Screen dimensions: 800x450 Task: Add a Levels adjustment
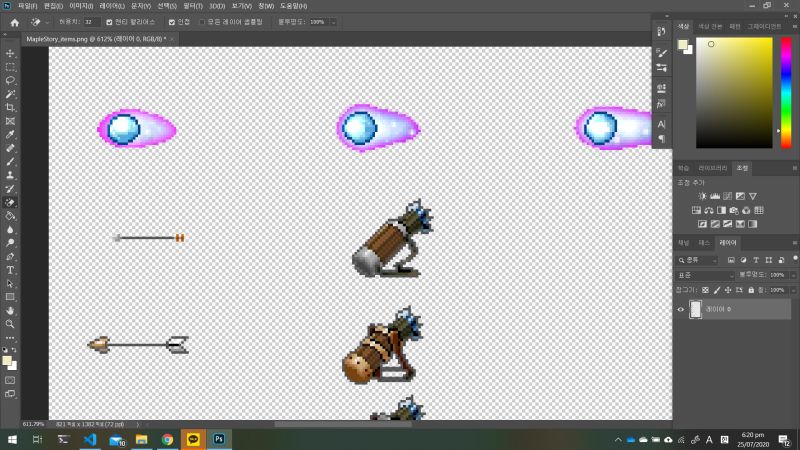(715, 196)
